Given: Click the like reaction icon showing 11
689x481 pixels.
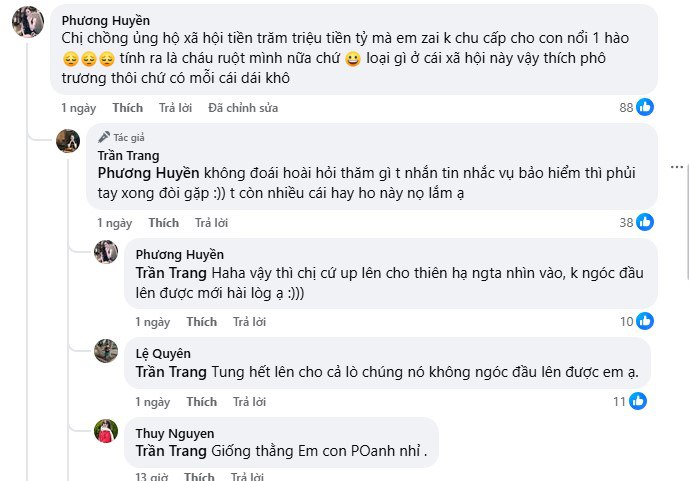Looking at the screenshot, I should pos(637,401).
